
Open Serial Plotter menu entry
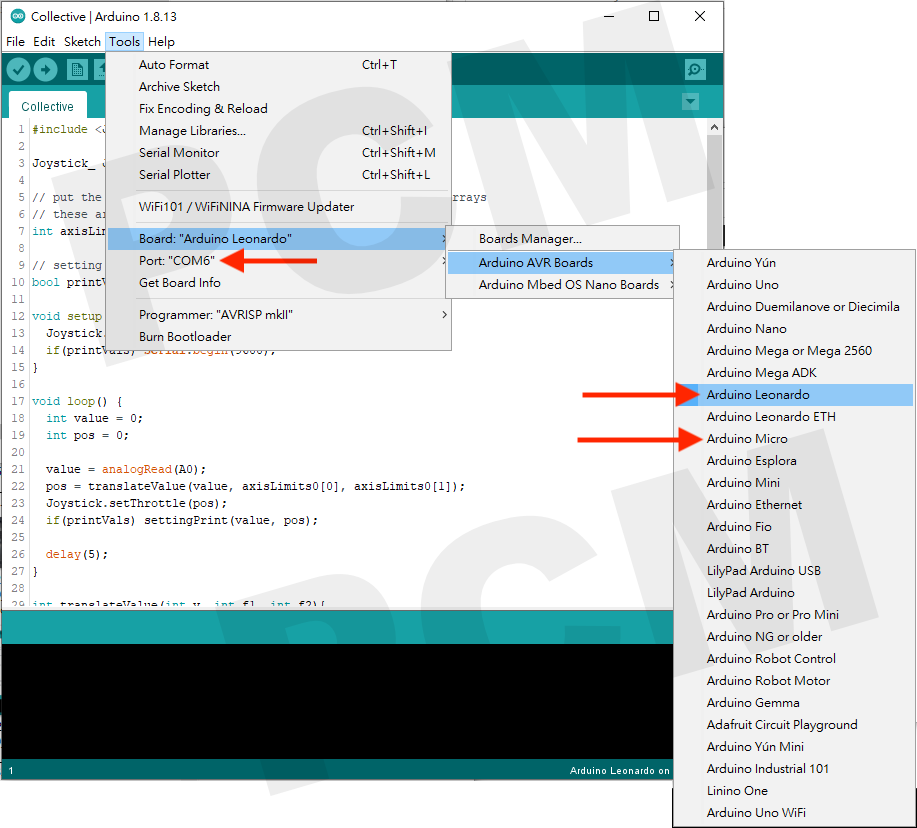click(278, 175)
